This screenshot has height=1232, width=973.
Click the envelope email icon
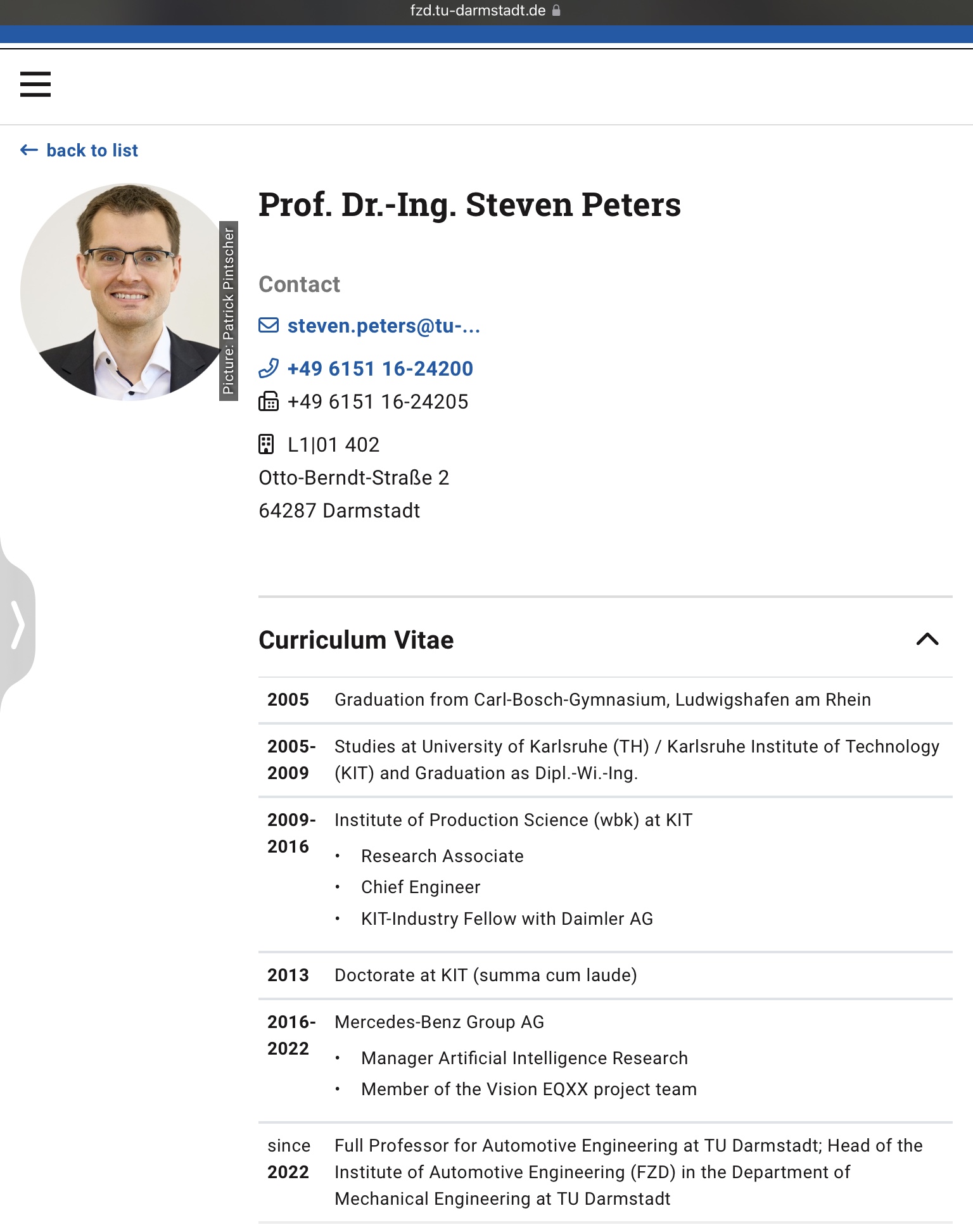(269, 326)
